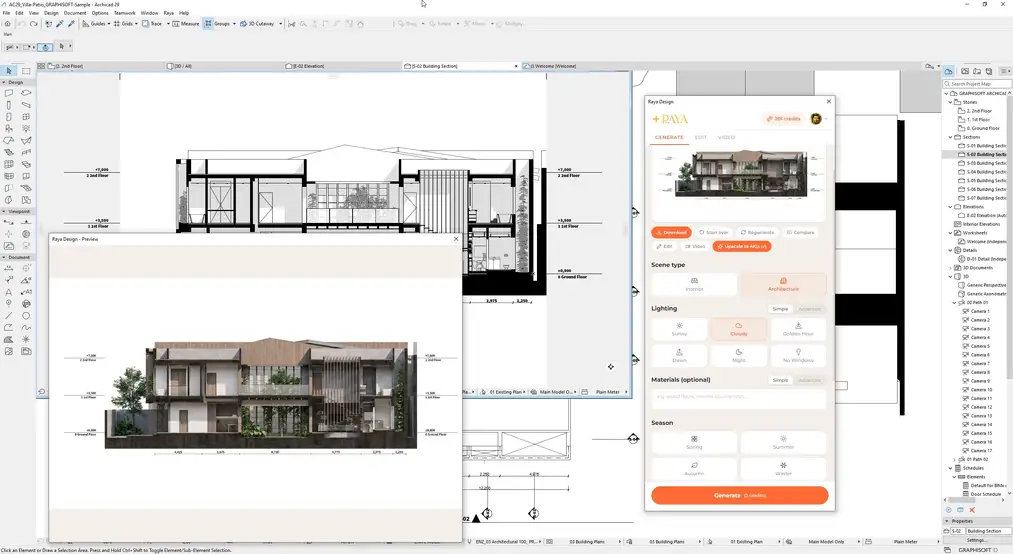The height and width of the screenshot is (554, 1013).
Task: Click the Compare button
Action: tap(800, 232)
